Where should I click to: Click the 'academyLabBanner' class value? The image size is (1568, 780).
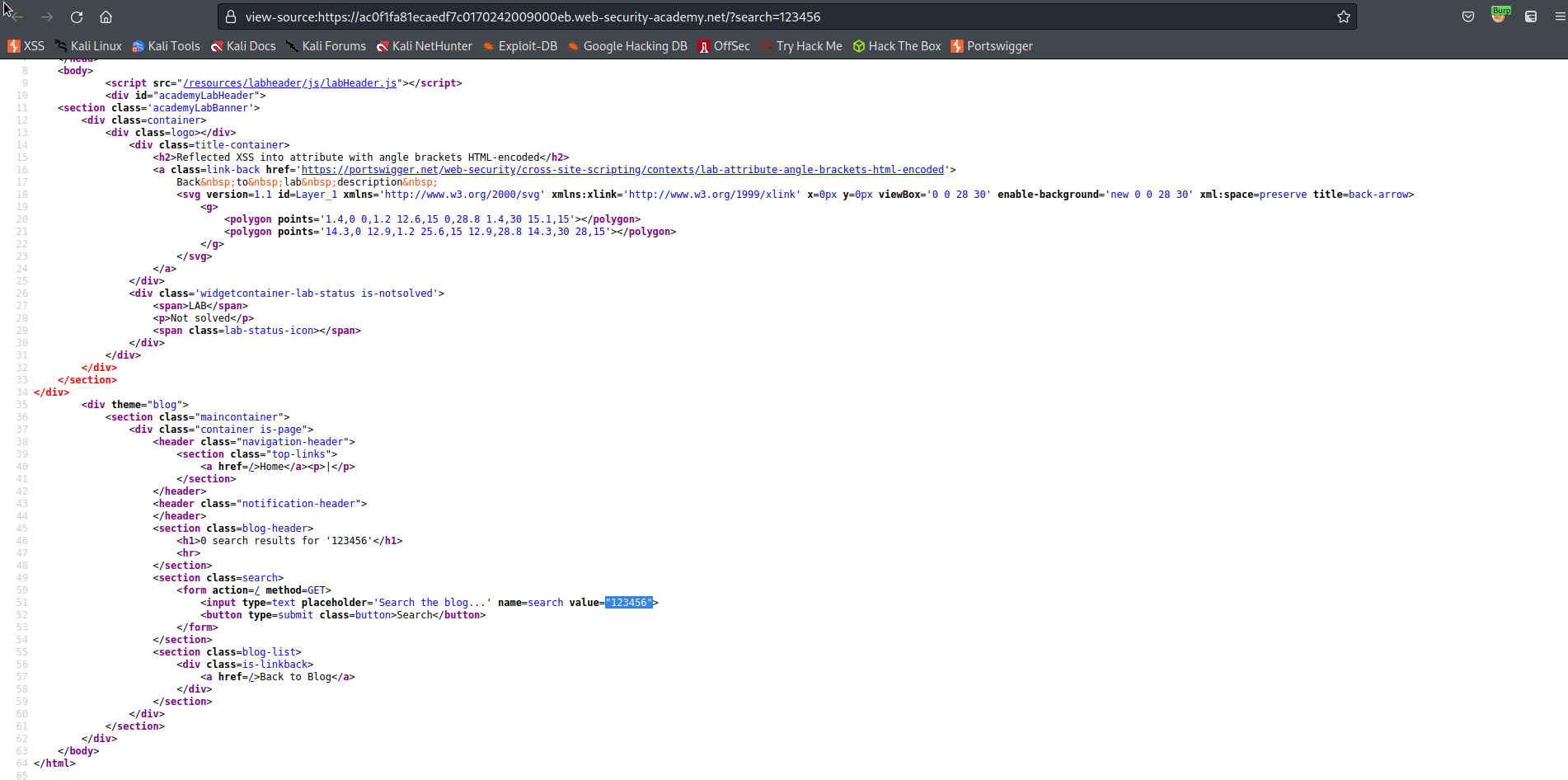pos(200,108)
